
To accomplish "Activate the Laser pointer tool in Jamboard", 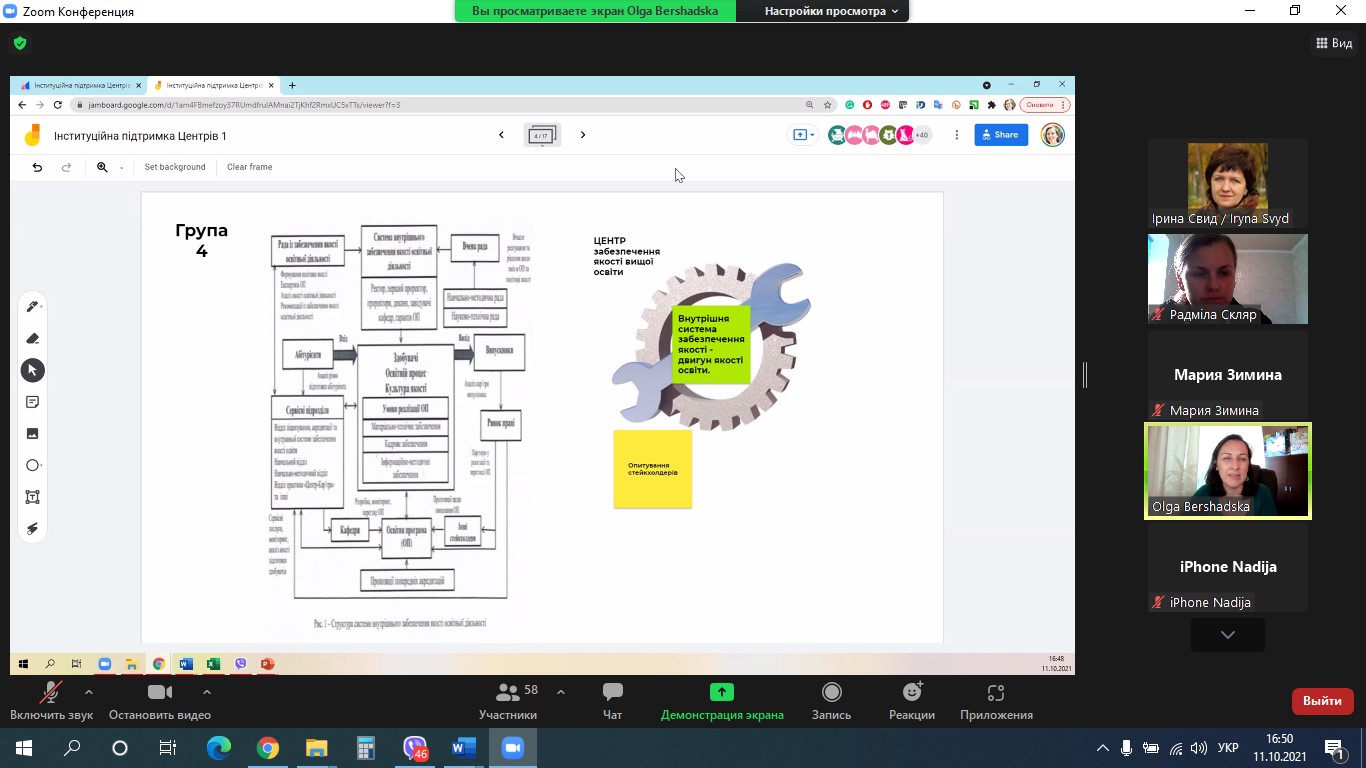I will tap(32, 529).
